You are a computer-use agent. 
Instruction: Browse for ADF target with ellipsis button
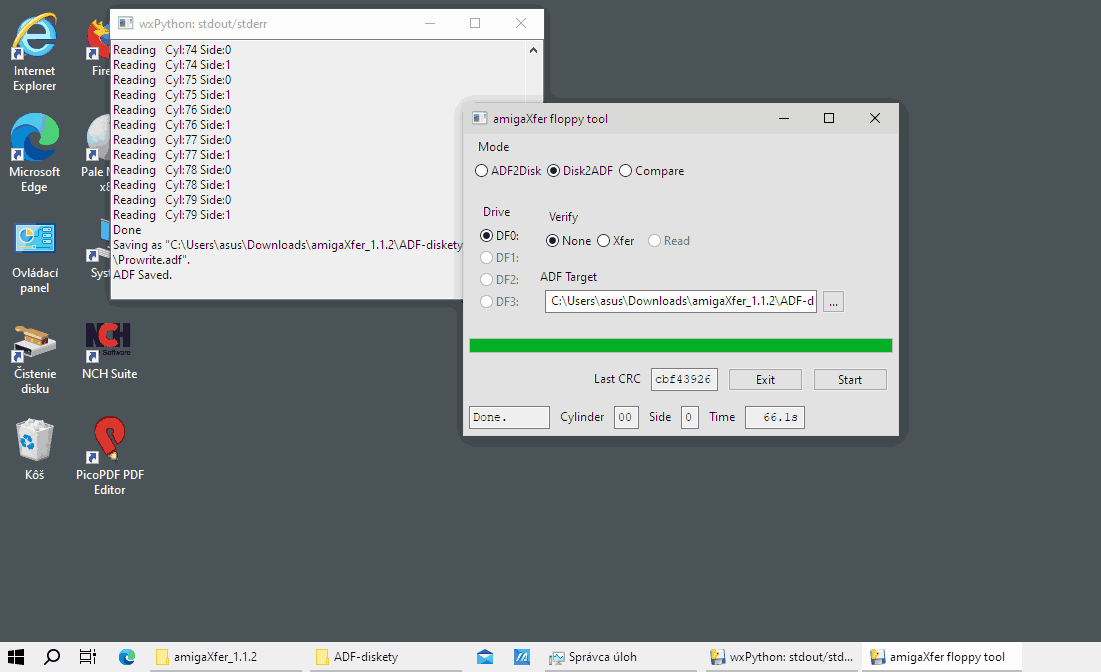coord(834,301)
